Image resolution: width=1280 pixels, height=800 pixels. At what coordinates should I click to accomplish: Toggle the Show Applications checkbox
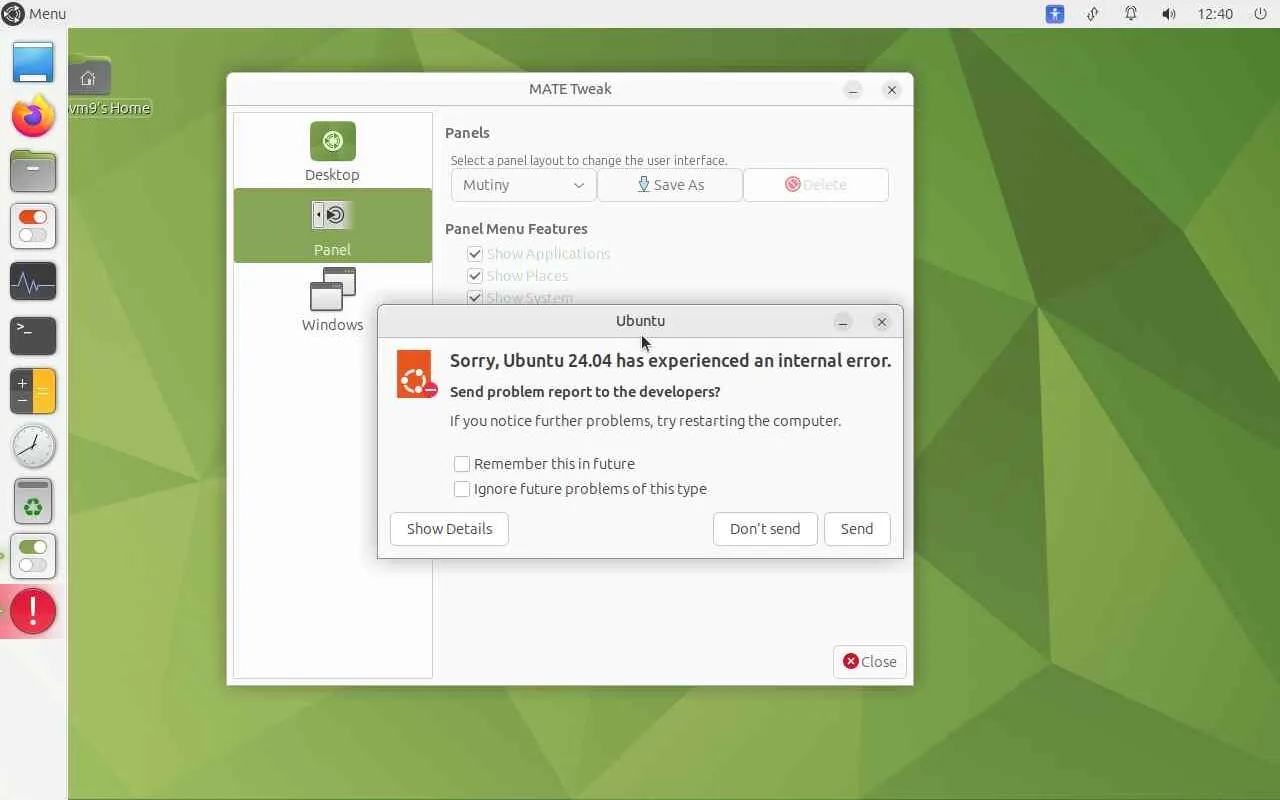(475, 254)
